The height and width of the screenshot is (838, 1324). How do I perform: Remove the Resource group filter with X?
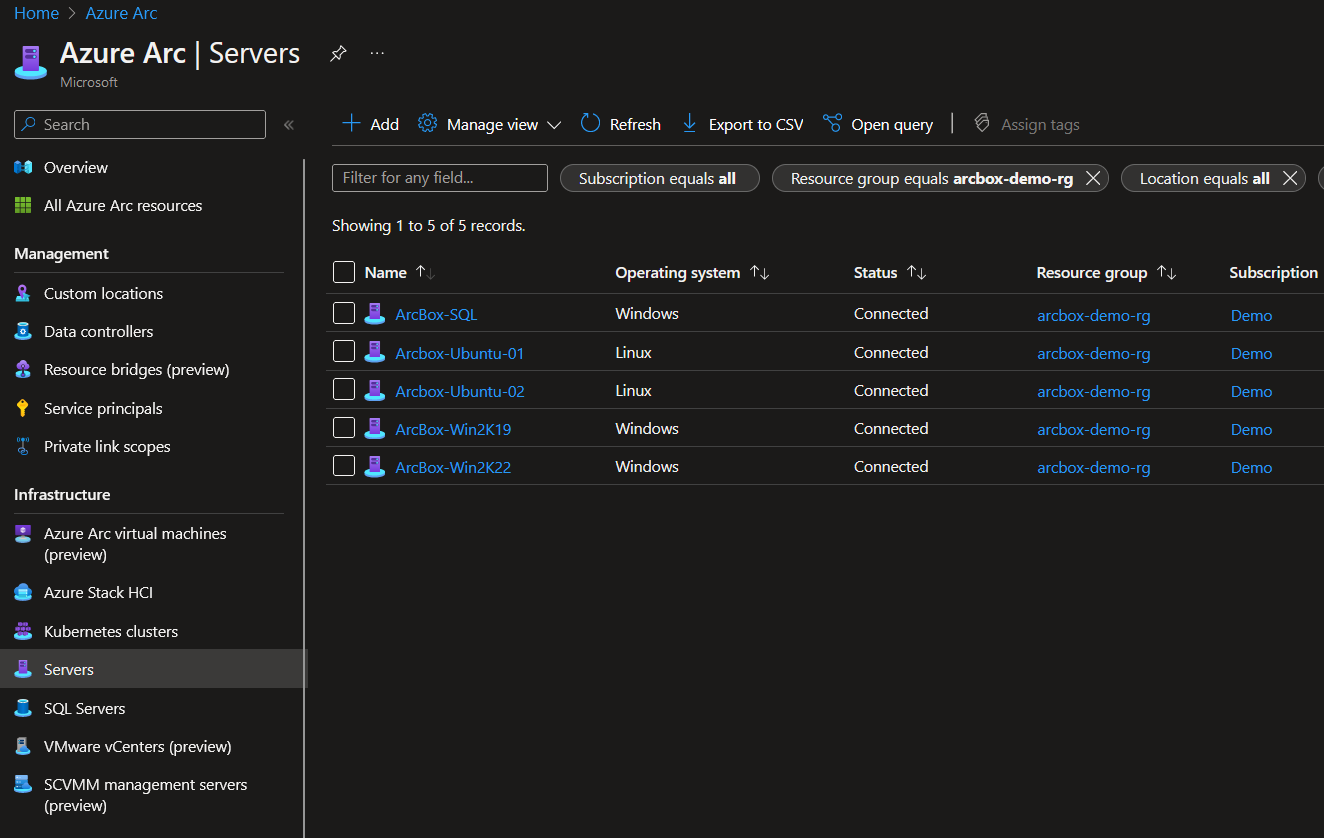(1093, 178)
